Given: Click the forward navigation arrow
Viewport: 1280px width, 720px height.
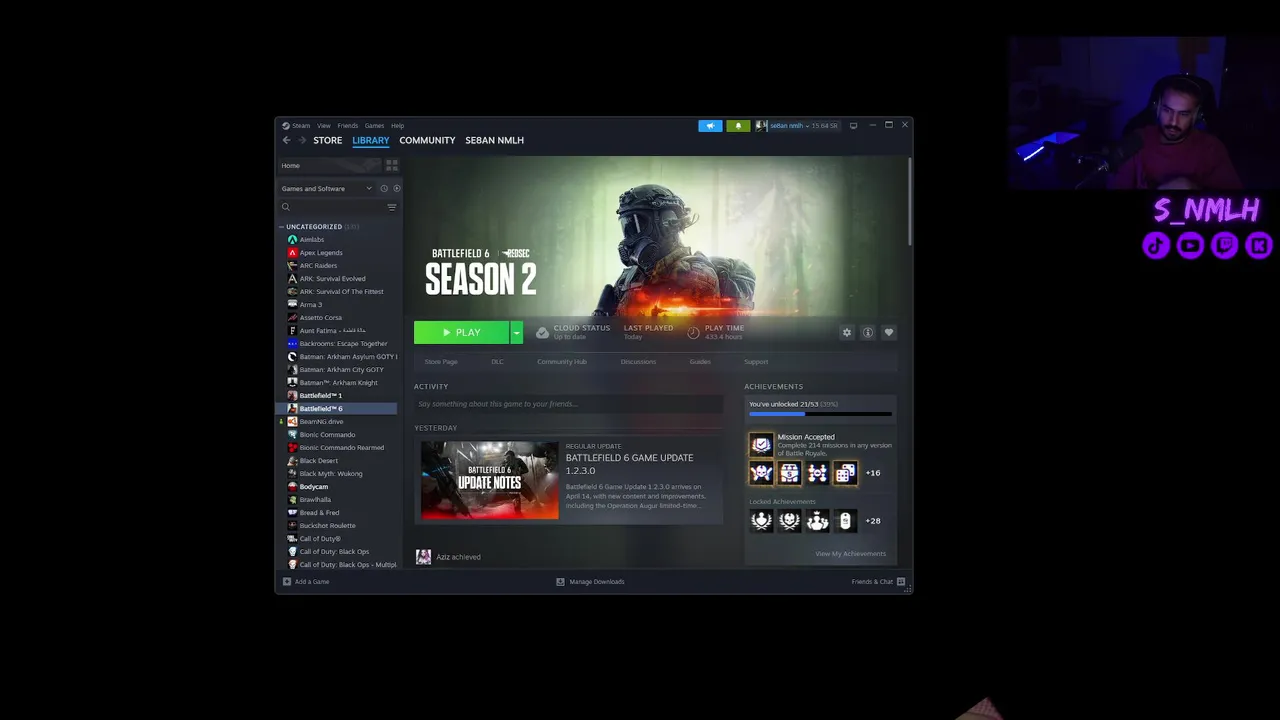Looking at the screenshot, I should point(302,140).
